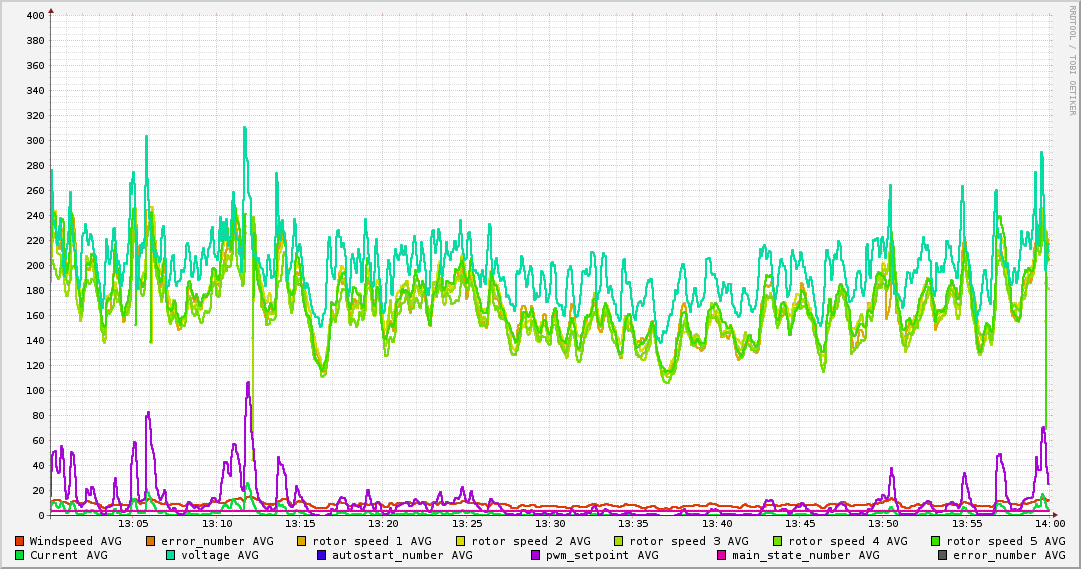Image resolution: width=1081 pixels, height=569 pixels.
Task: Click the 13:05 tick label on x-axis
Action: 134,523
